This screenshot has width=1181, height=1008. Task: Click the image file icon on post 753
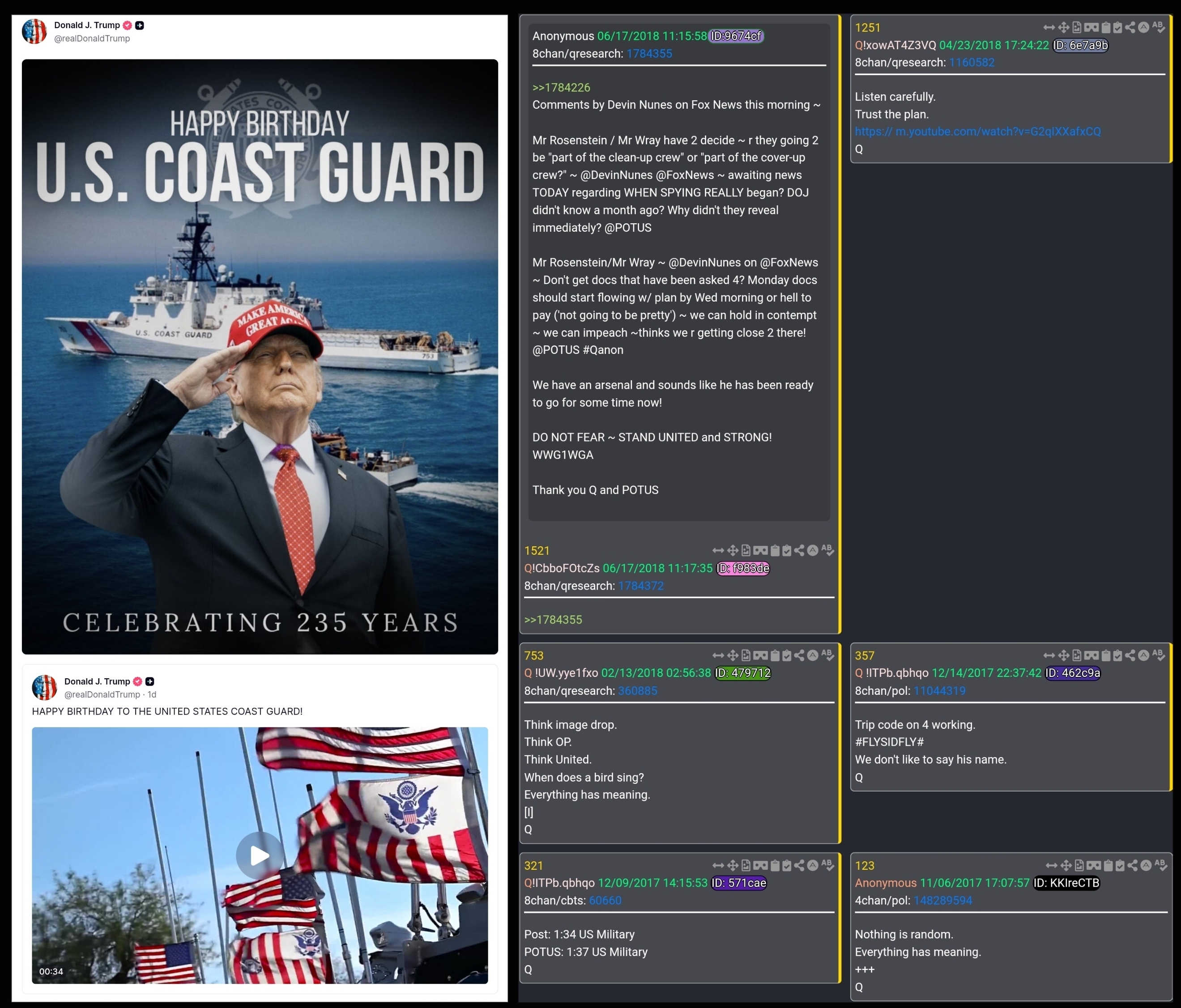pyautogui.click(x=746, y=655)
